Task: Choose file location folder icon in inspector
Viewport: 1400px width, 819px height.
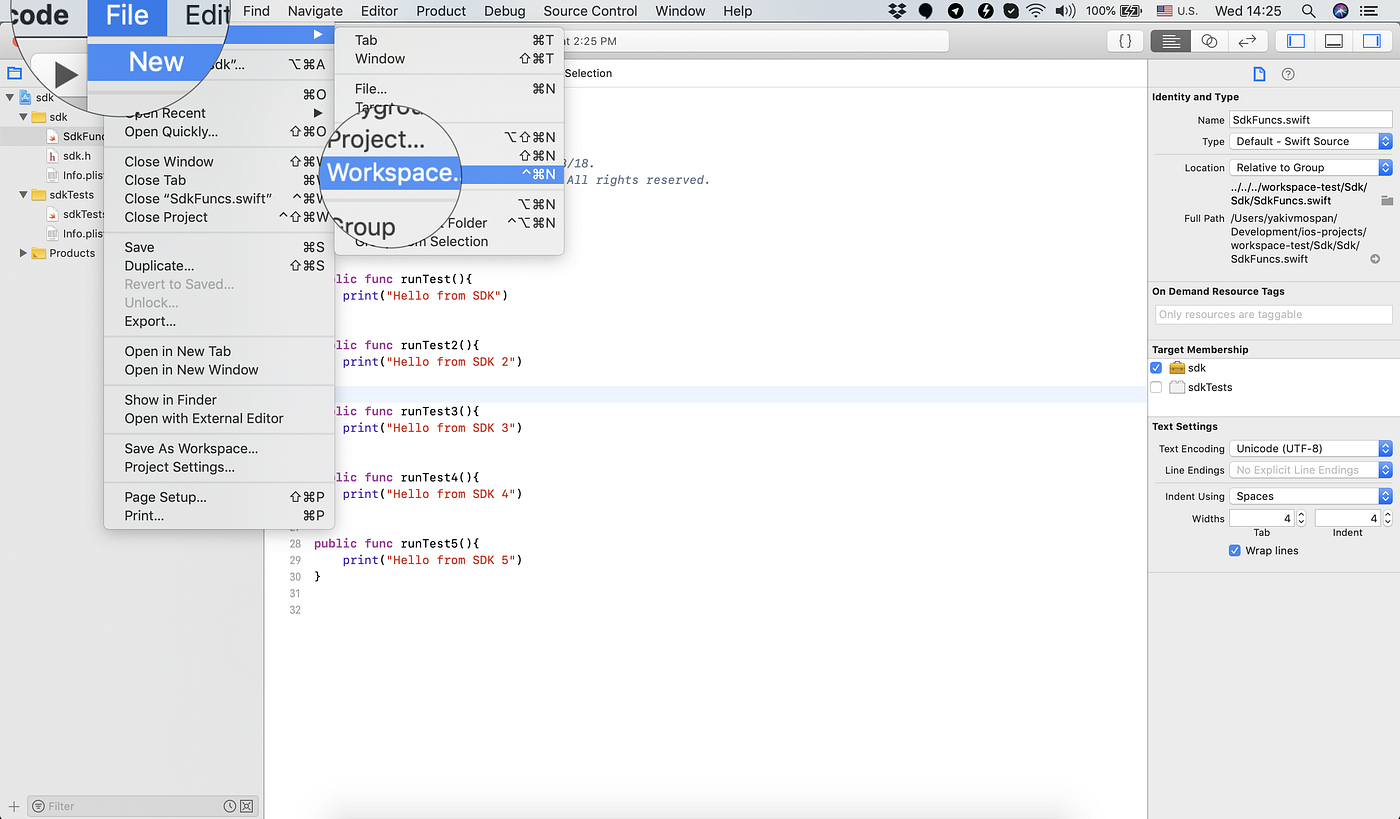Action: (x=1387, y=200)
